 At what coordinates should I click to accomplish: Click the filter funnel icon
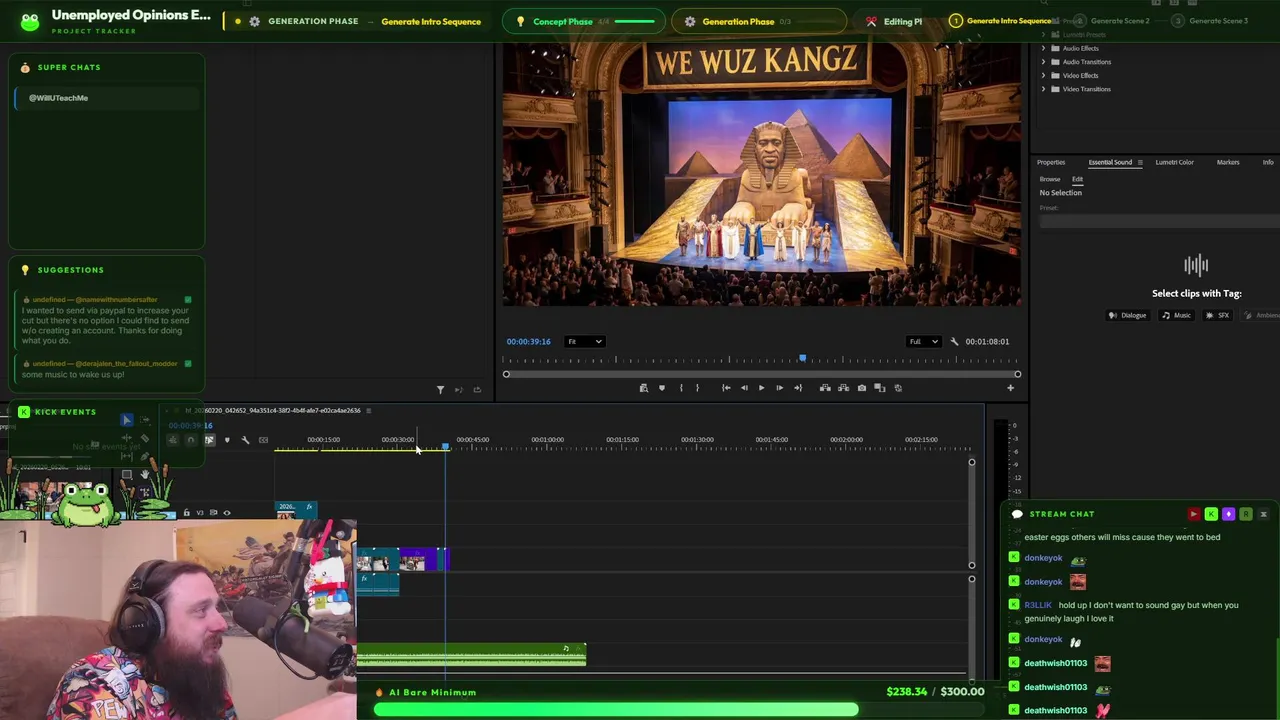tap(440, 390)
